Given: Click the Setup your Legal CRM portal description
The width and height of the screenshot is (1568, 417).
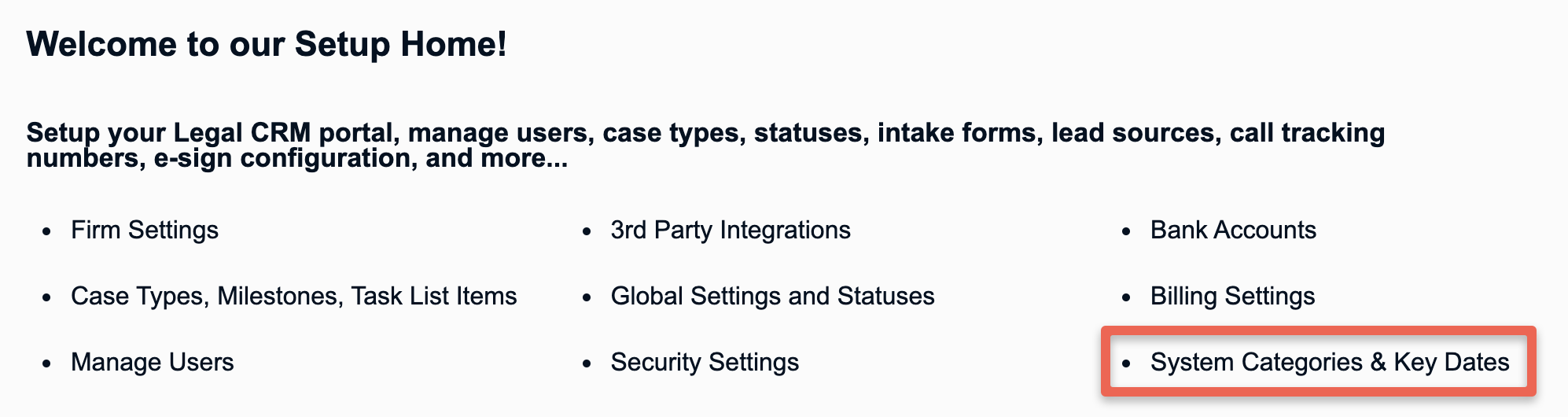Looking at the screenshot, I should (x=705, y=145).
